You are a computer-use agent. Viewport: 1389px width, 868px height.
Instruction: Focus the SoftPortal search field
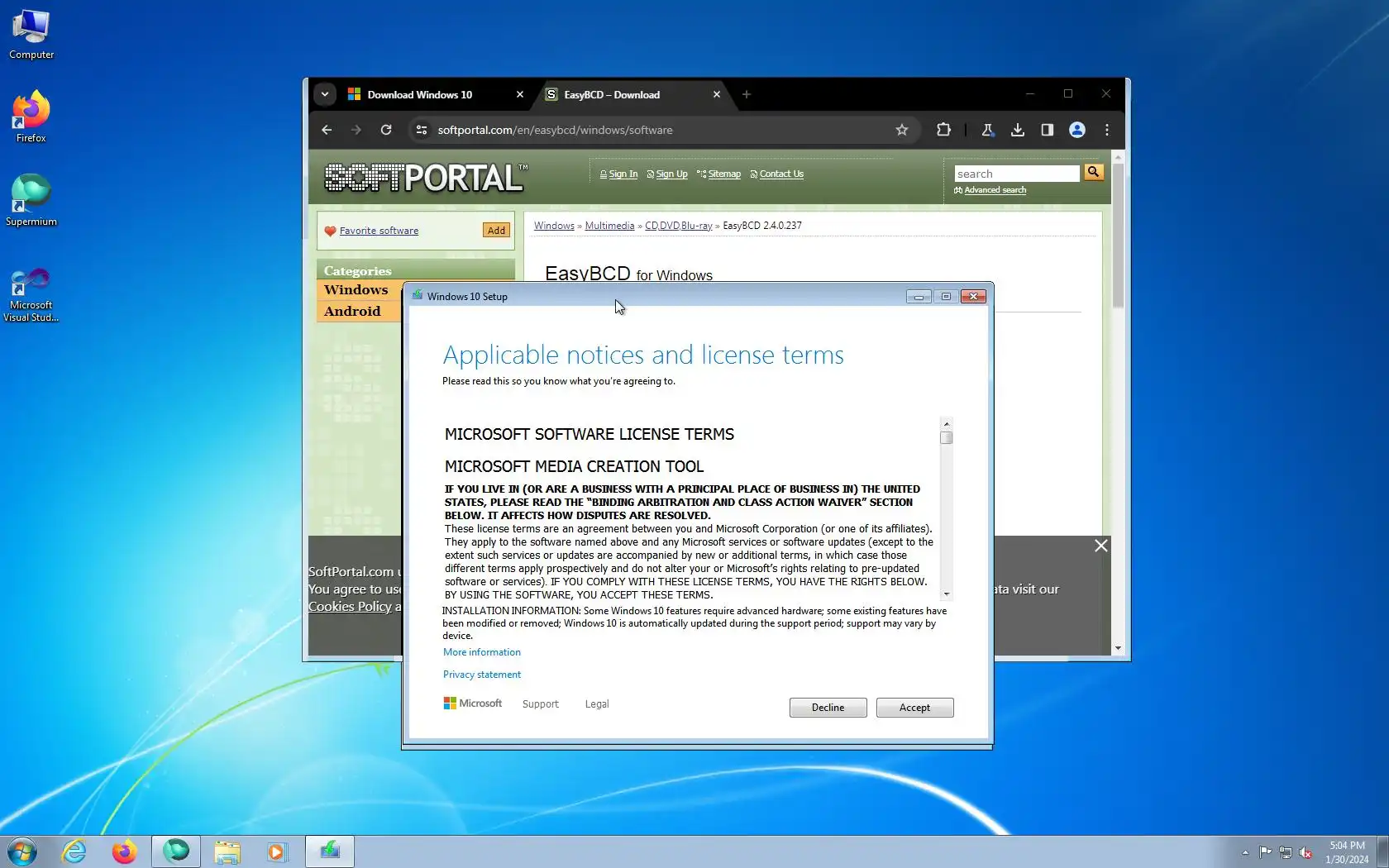tap(1017, 174)
